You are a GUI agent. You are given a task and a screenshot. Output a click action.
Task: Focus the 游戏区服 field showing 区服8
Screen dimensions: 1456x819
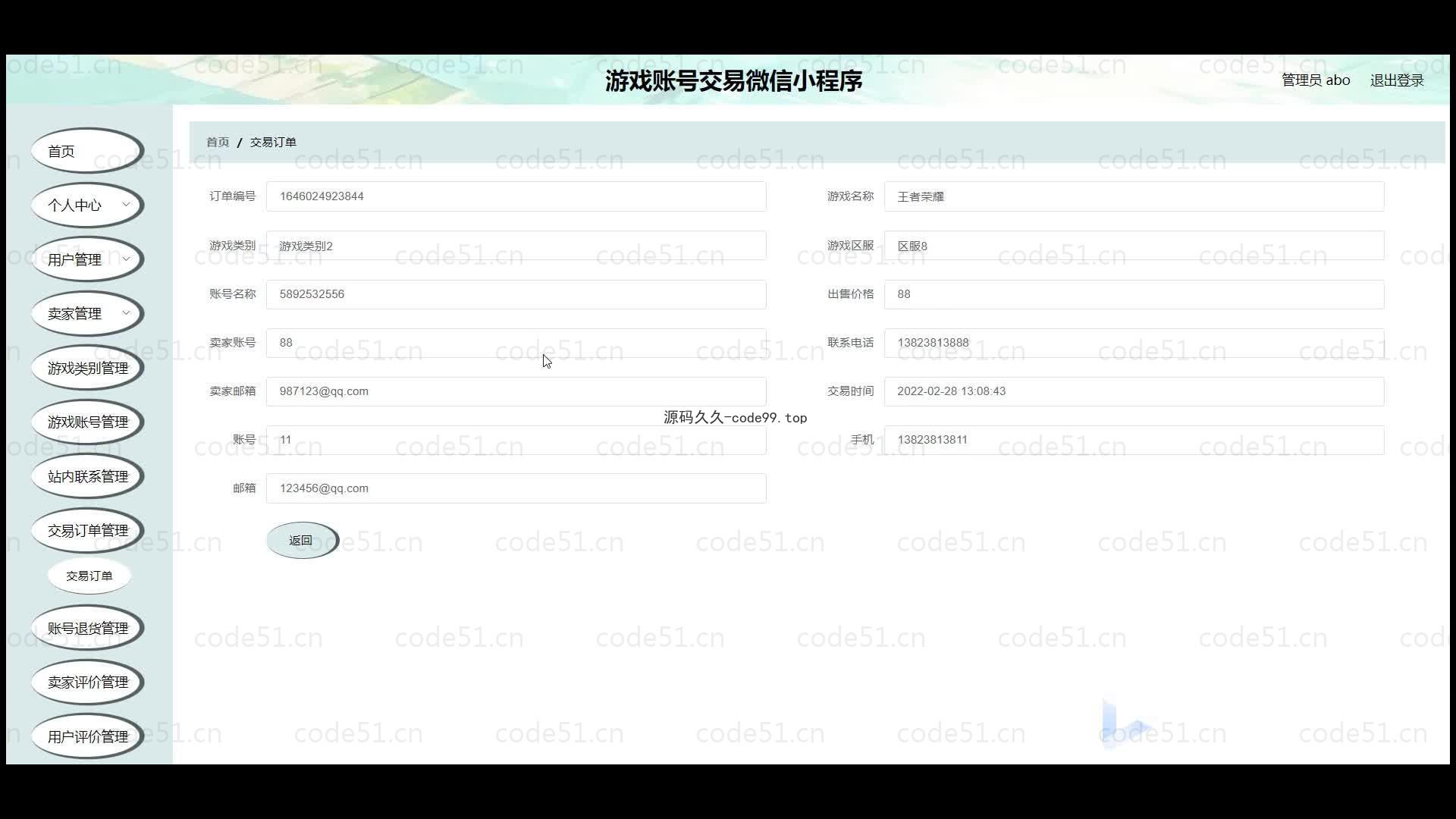[1134, 246]
